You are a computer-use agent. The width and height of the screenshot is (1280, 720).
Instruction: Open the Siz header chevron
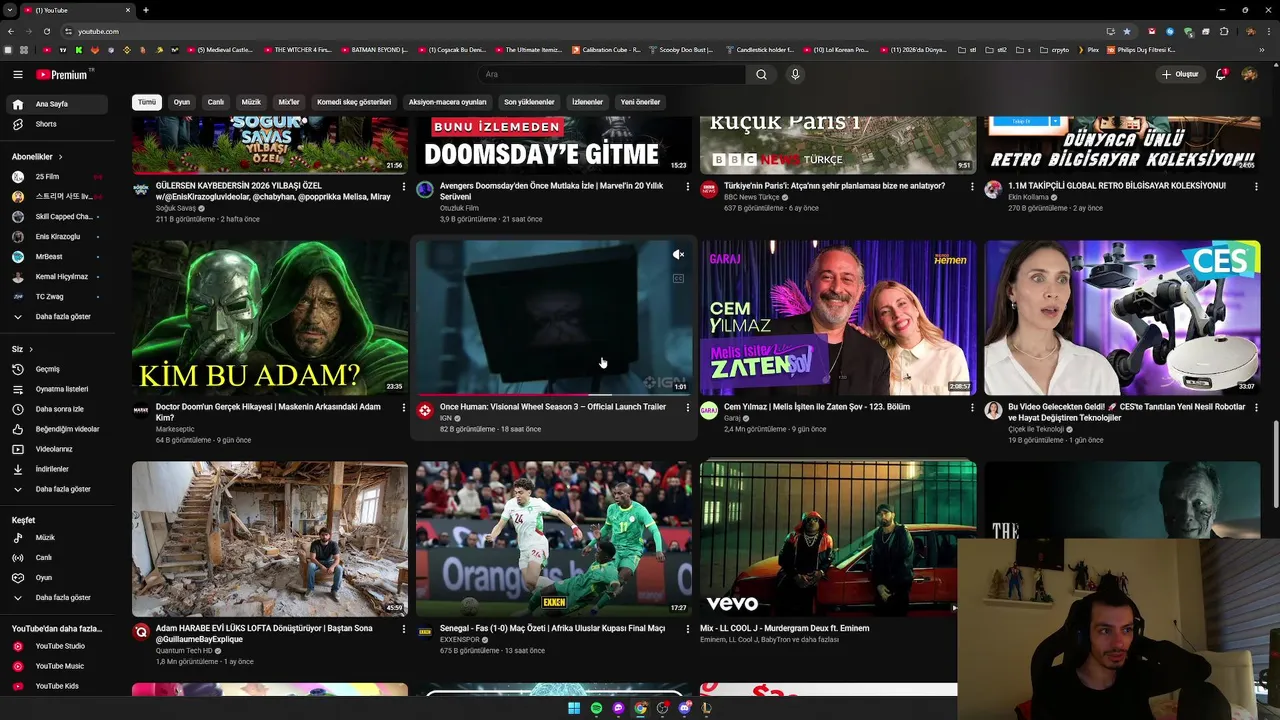31,349
